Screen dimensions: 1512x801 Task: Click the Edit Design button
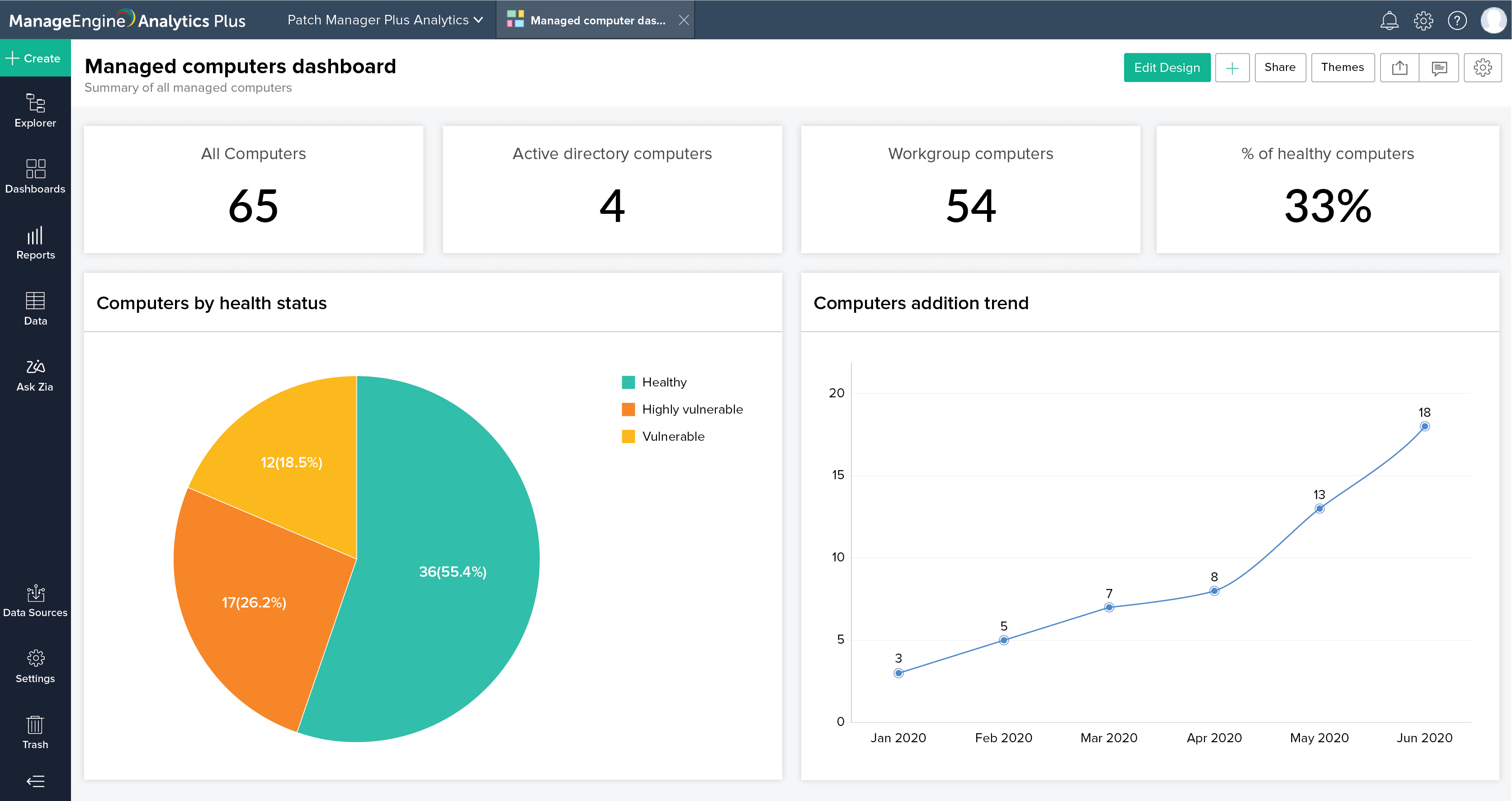coord(1167,67)
